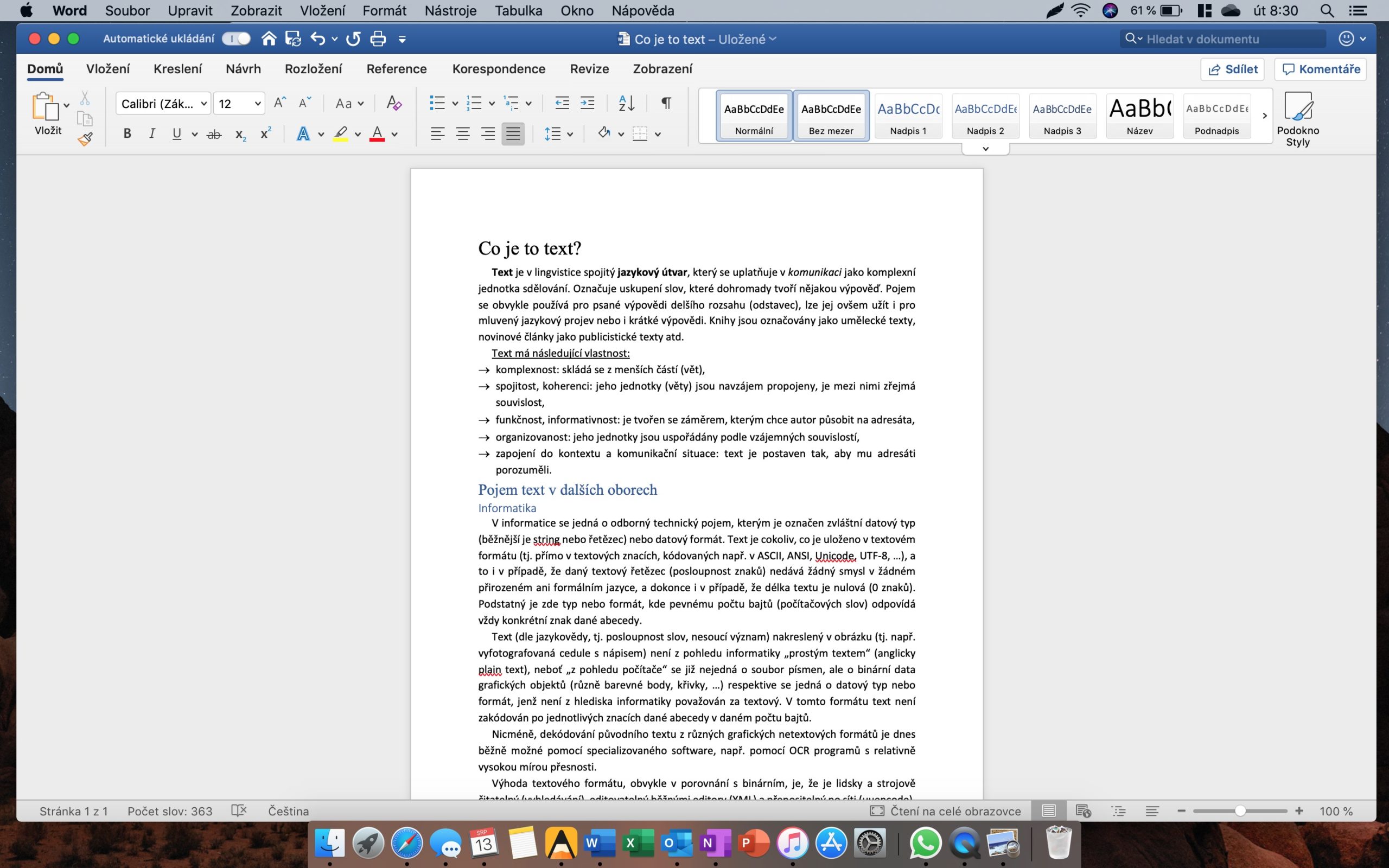Toggle bold formatting
1389x868 pixels.
[x=127, y=133]
